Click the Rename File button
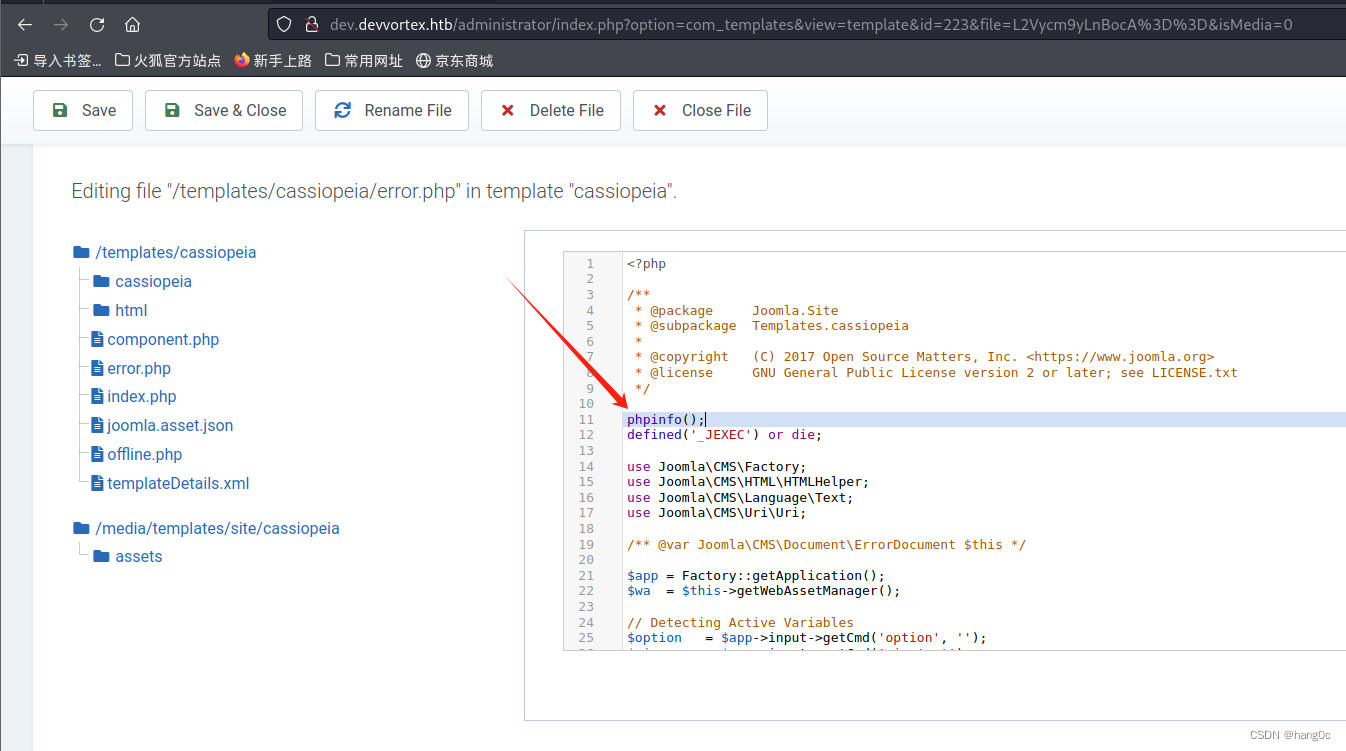 click(x=392, y=110)
